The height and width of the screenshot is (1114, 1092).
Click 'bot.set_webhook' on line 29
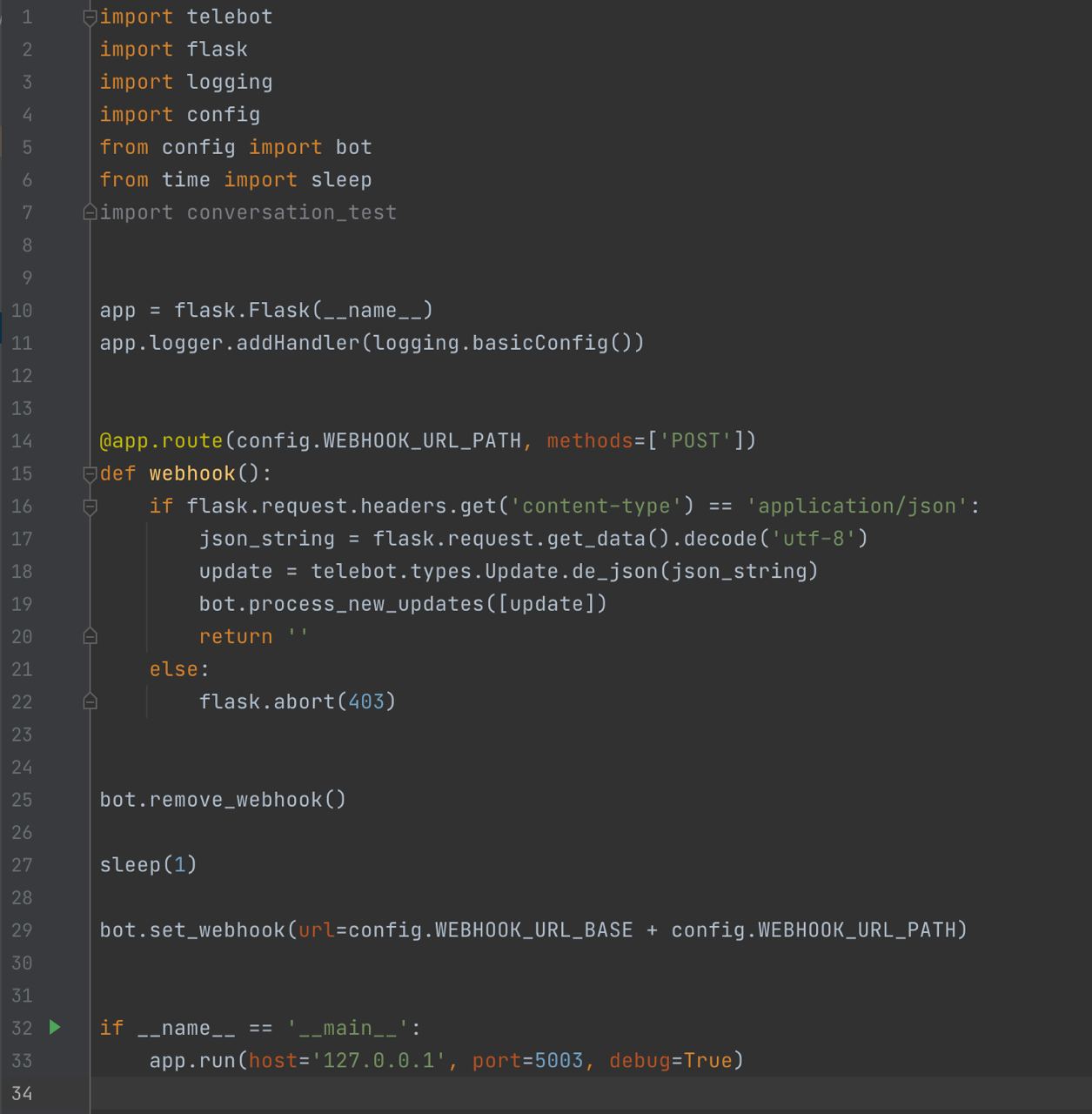point(192,930)
